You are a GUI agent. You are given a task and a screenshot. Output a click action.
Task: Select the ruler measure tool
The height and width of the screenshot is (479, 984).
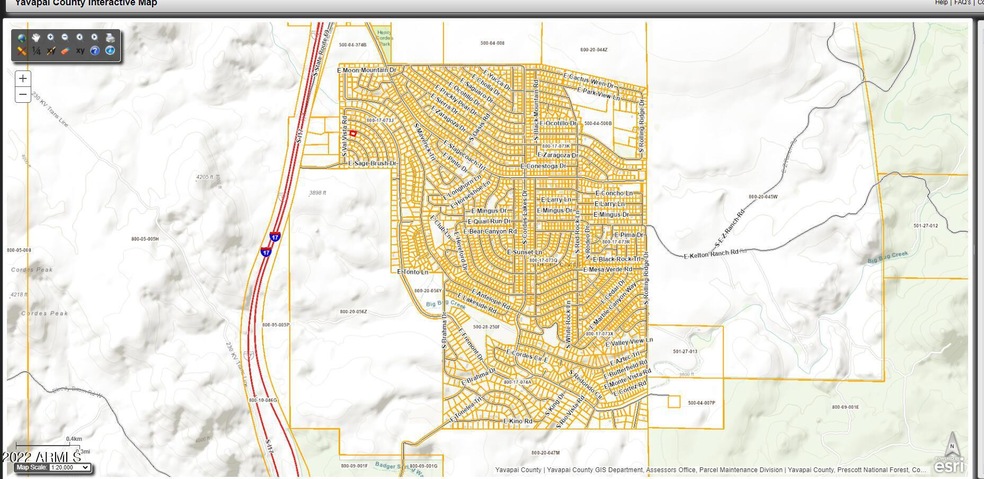22,51
